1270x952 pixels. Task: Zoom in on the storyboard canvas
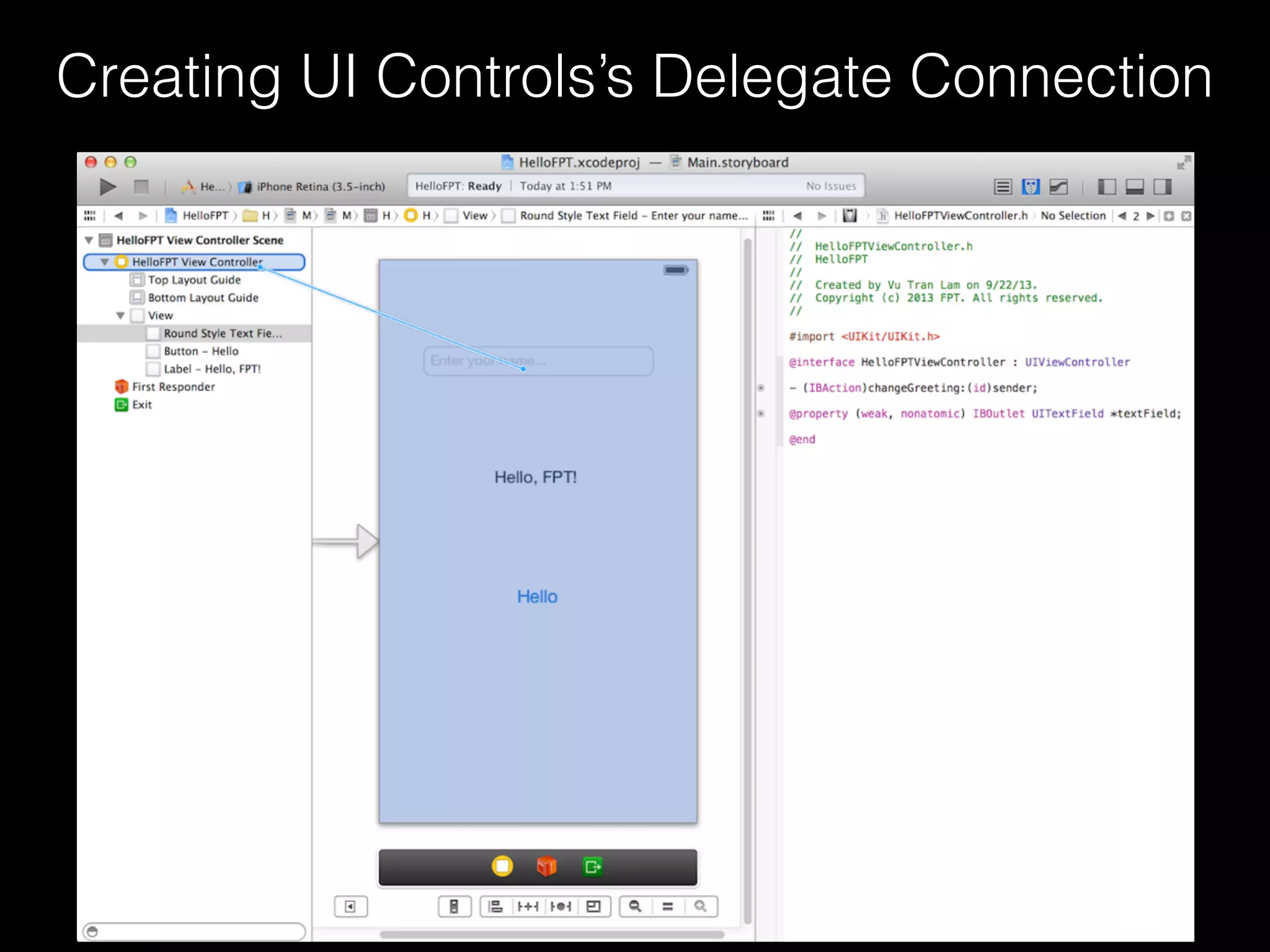pos(701,907)
